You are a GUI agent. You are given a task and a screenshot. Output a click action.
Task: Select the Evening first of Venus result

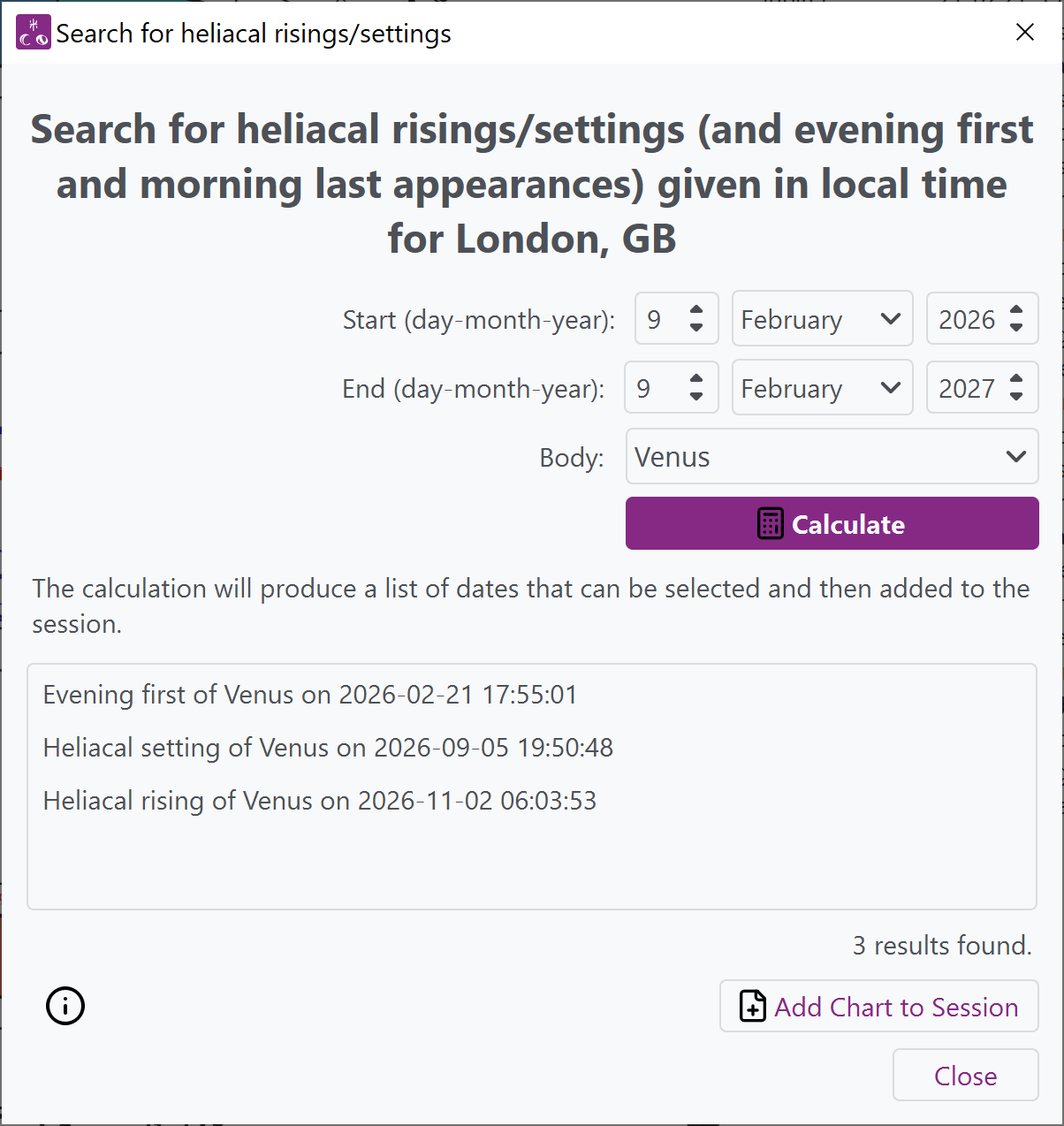pos(310,695)
